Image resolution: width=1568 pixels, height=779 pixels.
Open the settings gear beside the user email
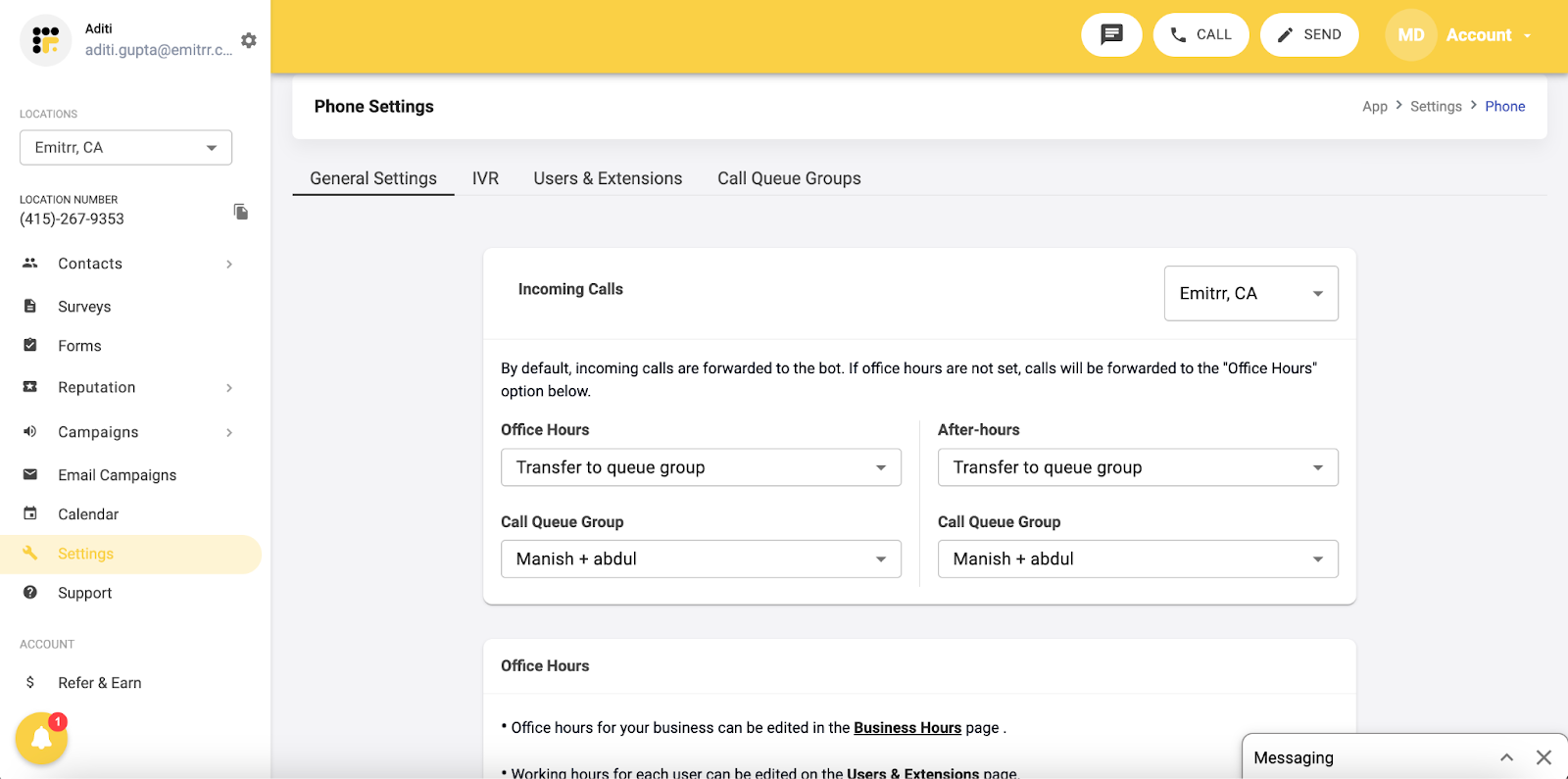click(x=249, y=40)
